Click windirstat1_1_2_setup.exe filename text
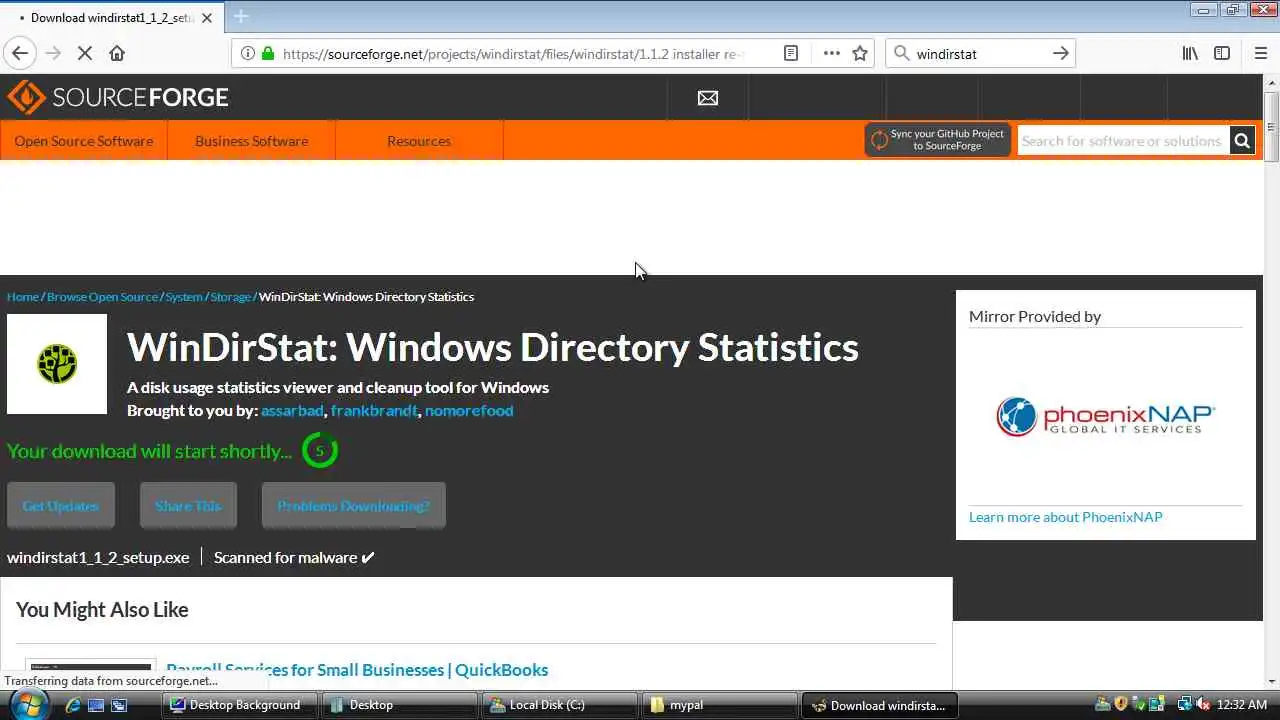Screen dimensions: 1280x720 point(98,558)
